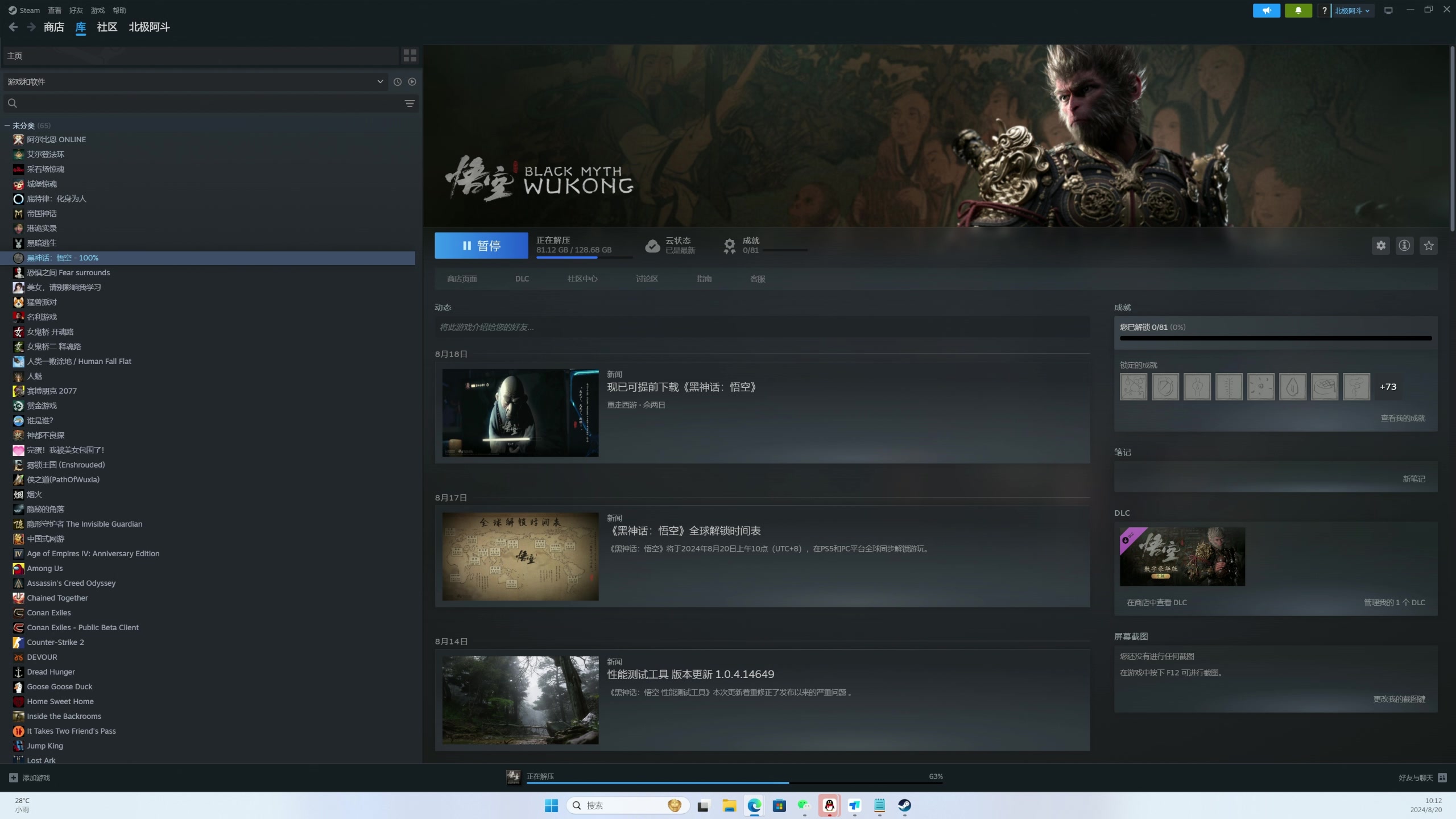1456x819 pixels.
Task: Switch to Big Picture mode monitor icon
Action: click(1388, 10)
